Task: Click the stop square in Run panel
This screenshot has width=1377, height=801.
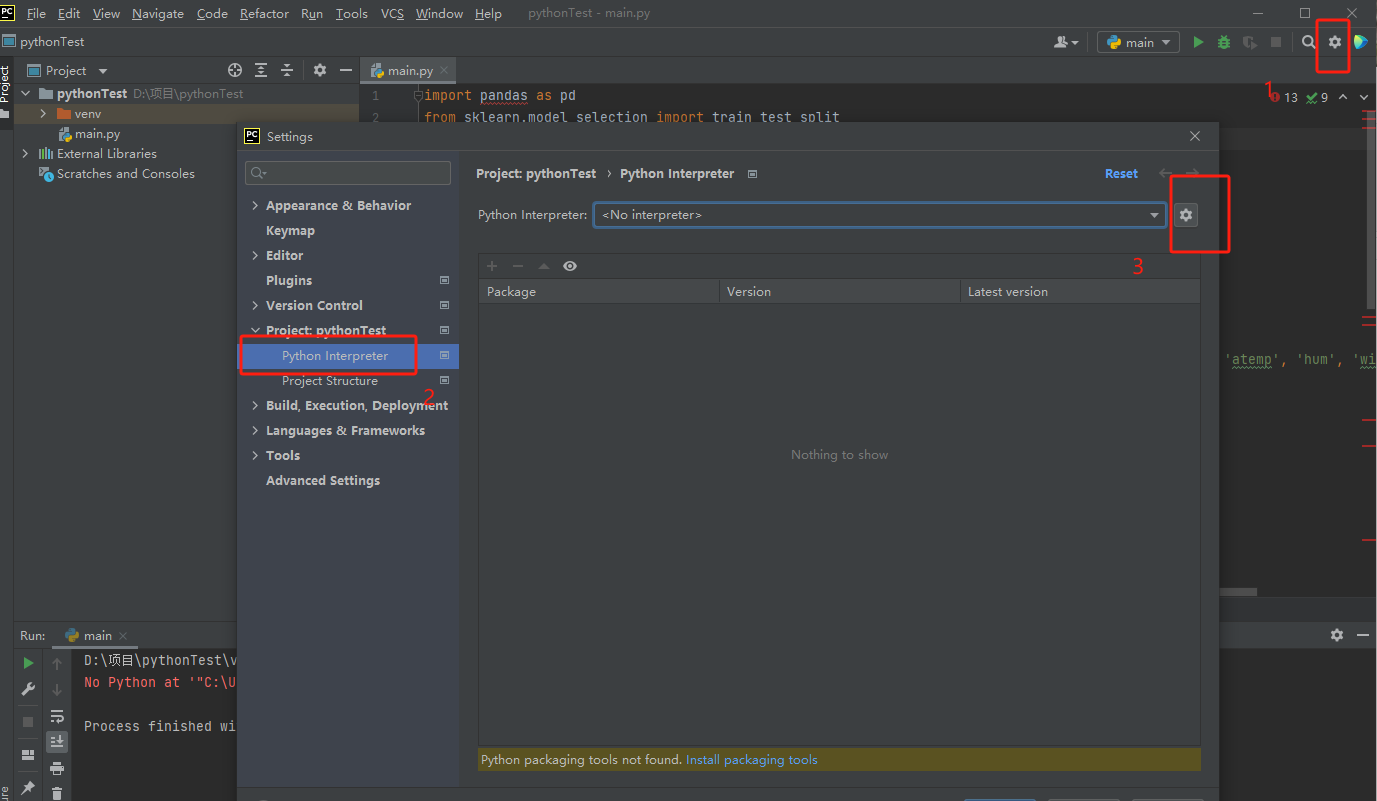Action: (28, 721)
